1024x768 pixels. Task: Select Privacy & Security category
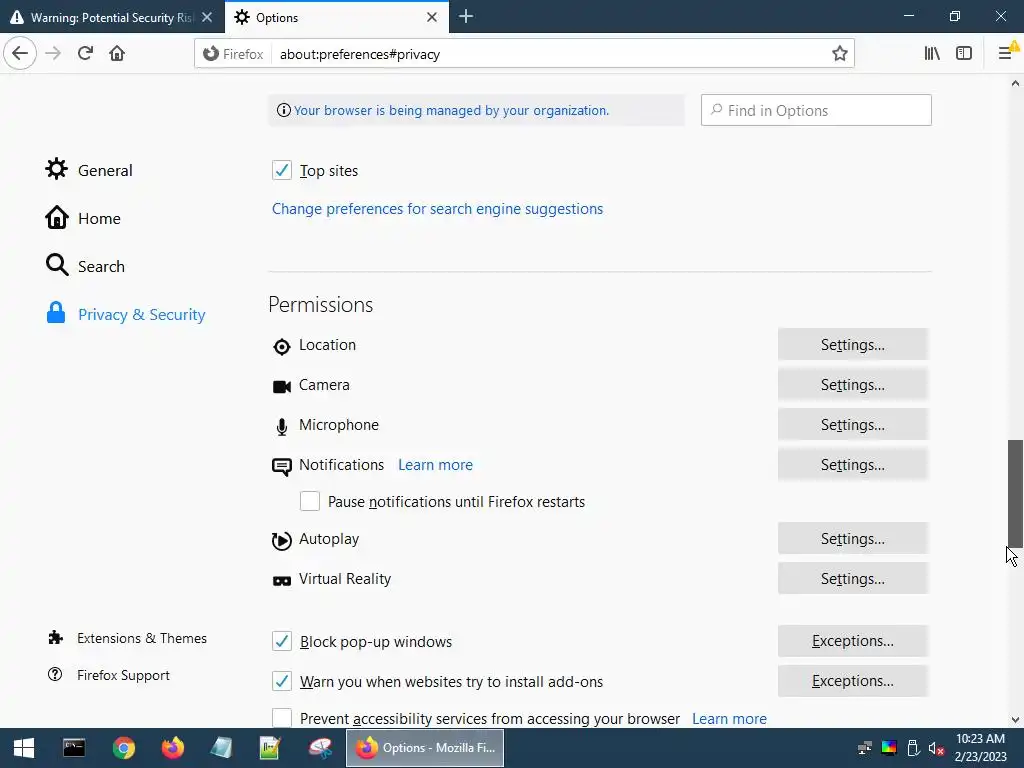[x=125, y=314]
